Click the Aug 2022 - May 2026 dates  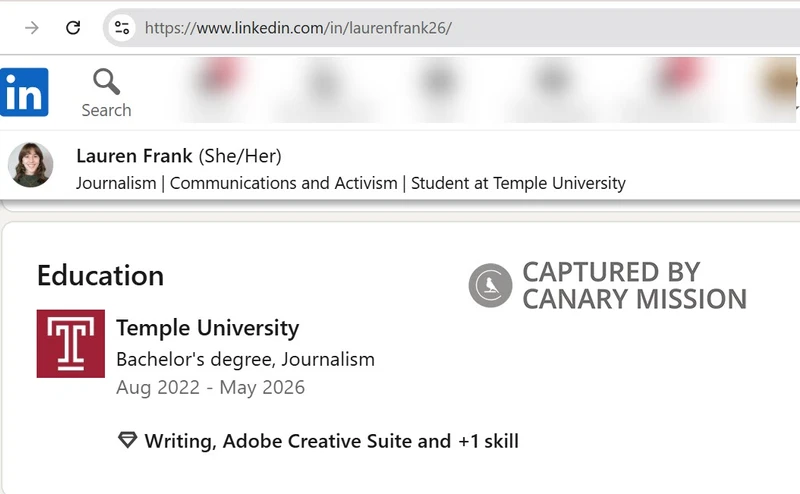210,387
